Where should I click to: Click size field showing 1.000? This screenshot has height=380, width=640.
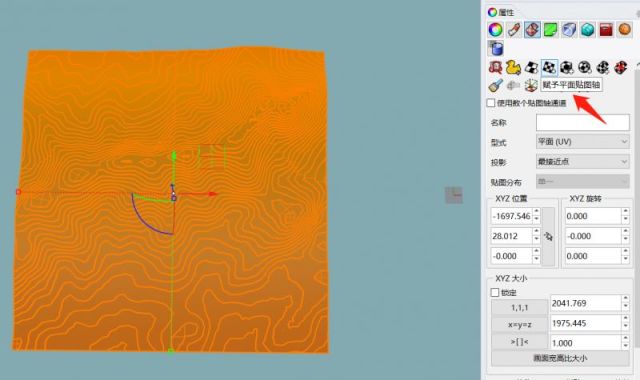(585, 343)
